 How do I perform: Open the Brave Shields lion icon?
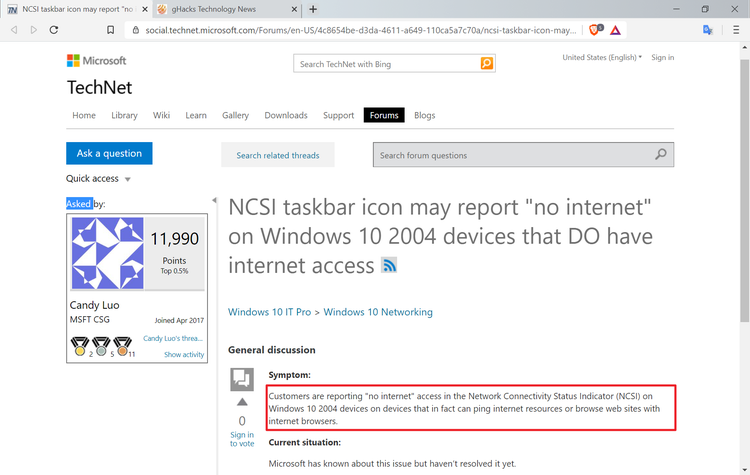595,30
